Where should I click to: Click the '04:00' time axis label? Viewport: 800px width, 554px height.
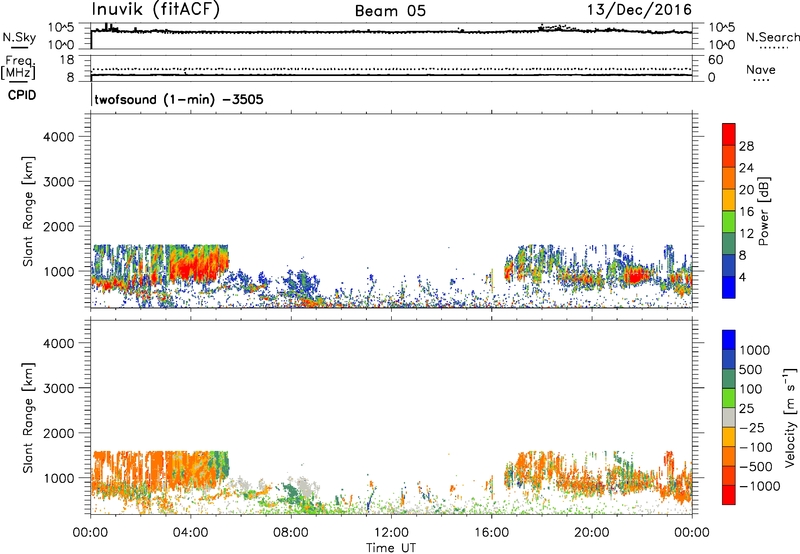pos(190,533)
